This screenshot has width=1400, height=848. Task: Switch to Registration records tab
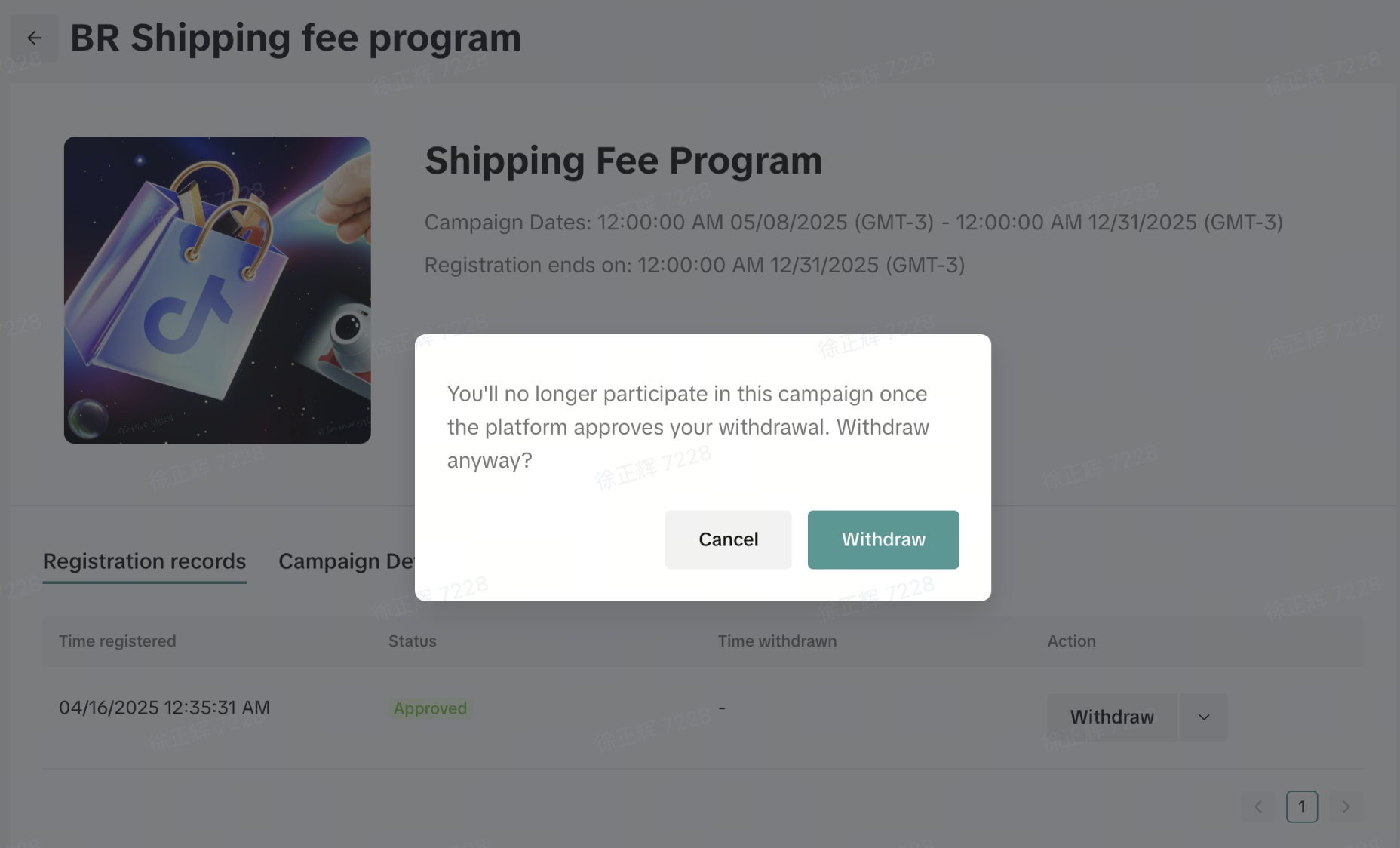point(144,561)
